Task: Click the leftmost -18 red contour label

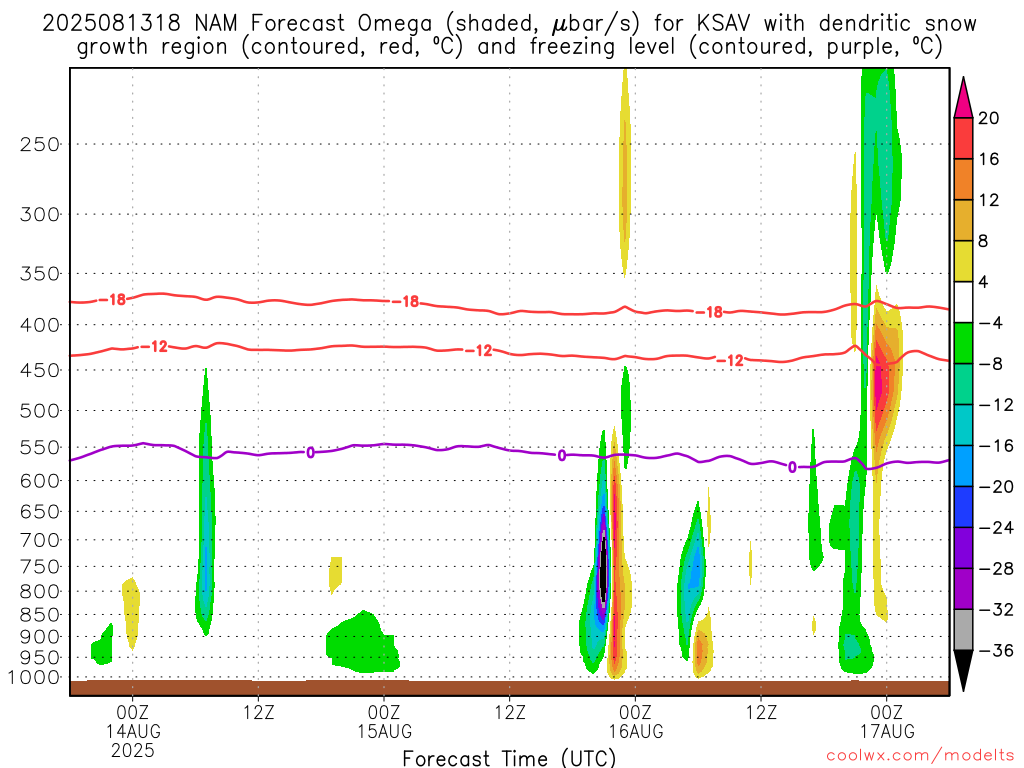Action: 112,300
